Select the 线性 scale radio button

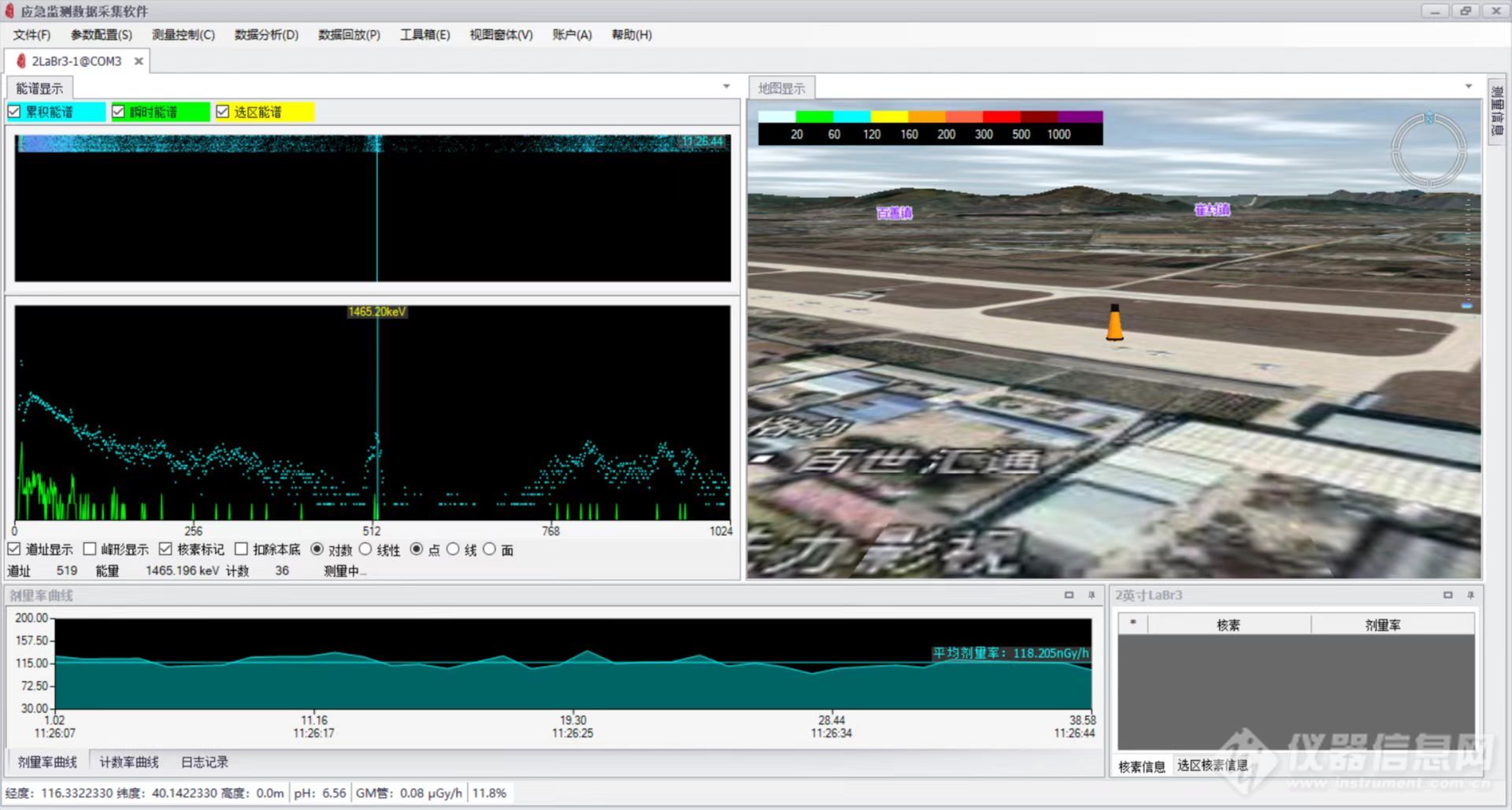[365, 549]
